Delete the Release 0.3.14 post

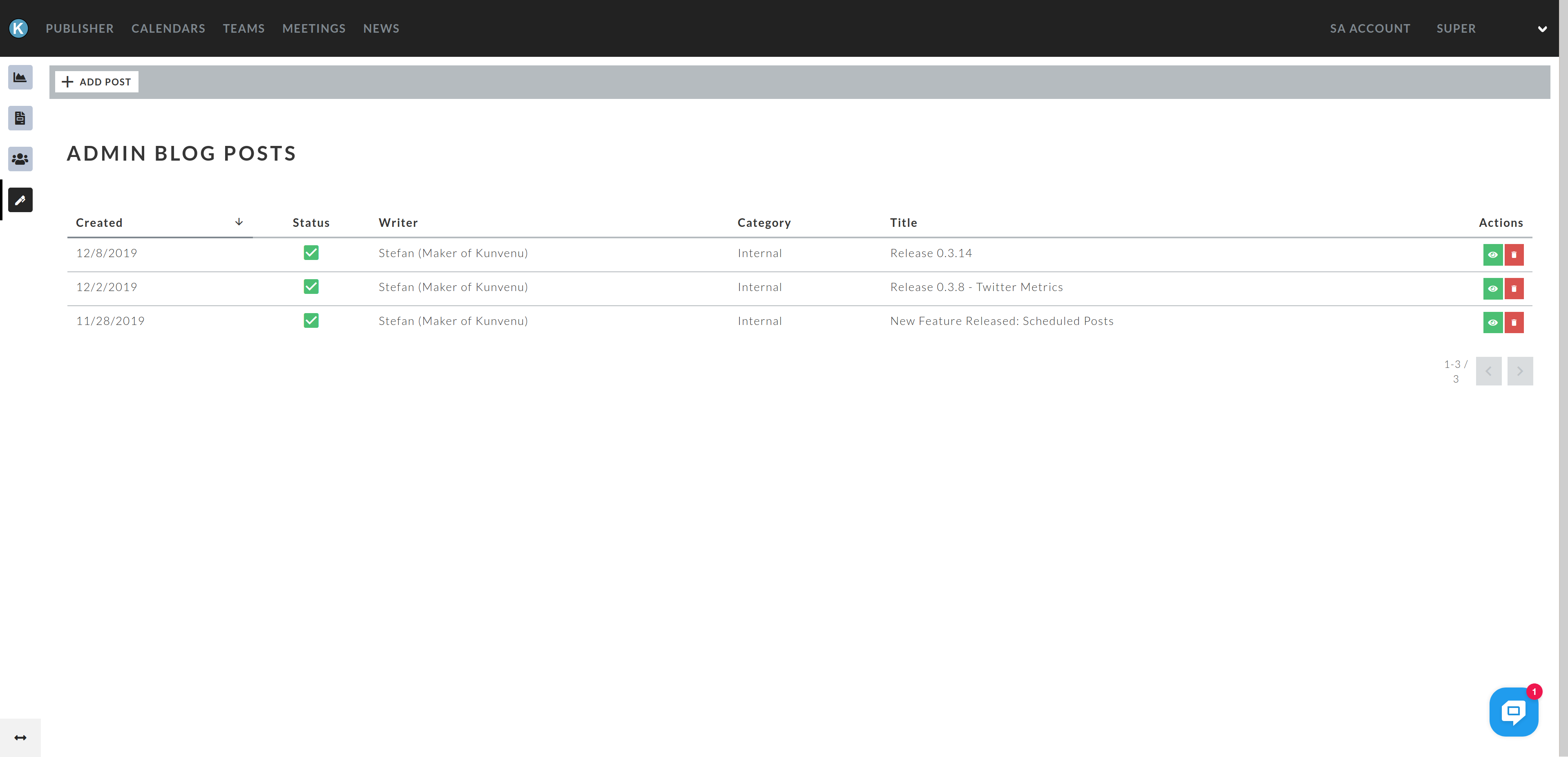[1514, 255]
